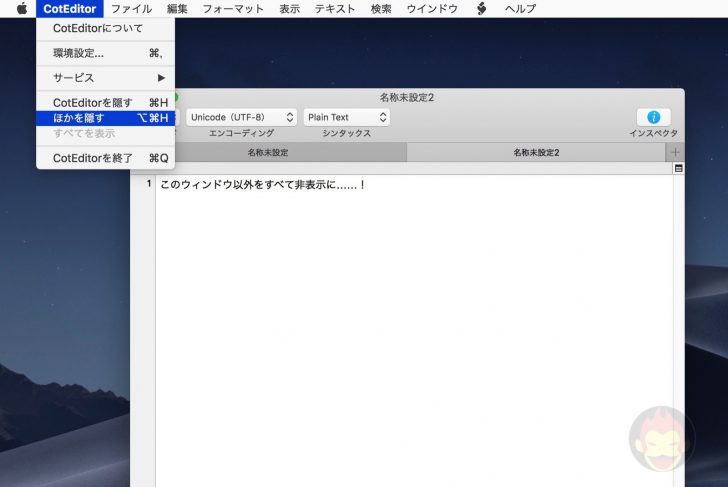This screenshot has height=487, width=728.
Task: Click the blue Inspector info icon
Action: pos(653,117)
